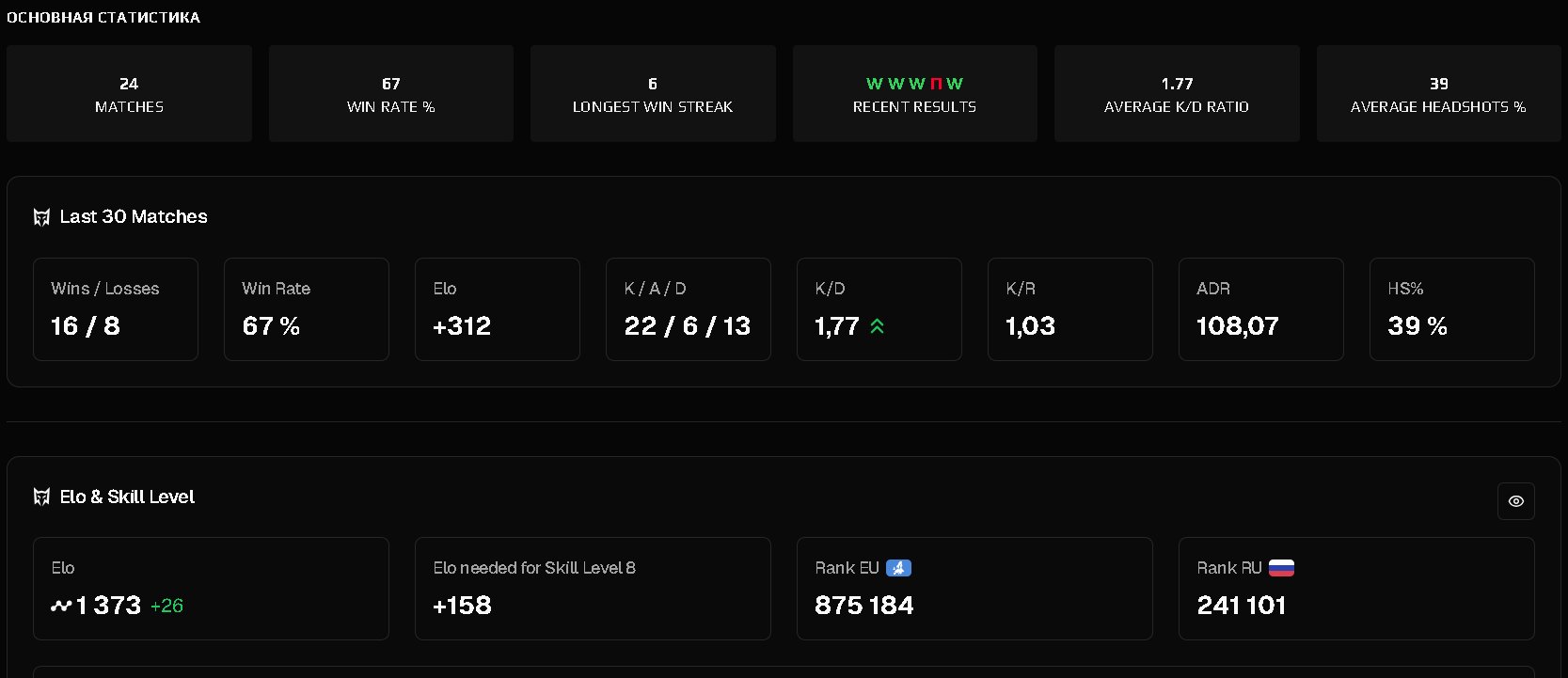The width and height of the screenshot is (1568, 678).
Task: Click the Last 30 Matches heading text
Action: (x=134, y=217)
